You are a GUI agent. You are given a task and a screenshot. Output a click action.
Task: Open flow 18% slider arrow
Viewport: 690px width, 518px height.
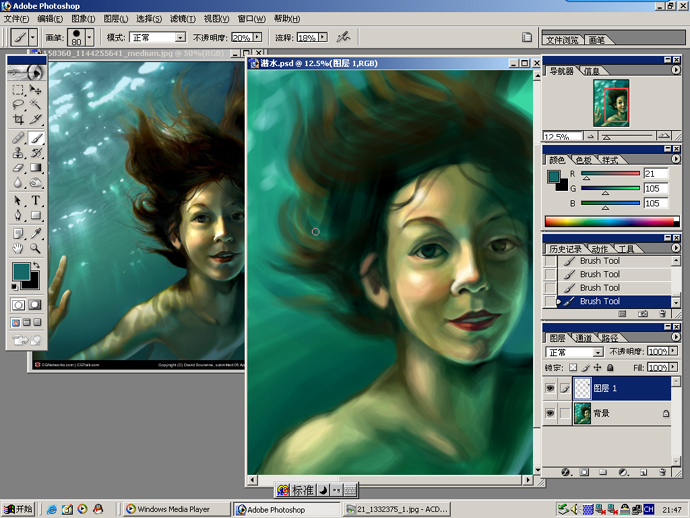(x=323, y=37)
